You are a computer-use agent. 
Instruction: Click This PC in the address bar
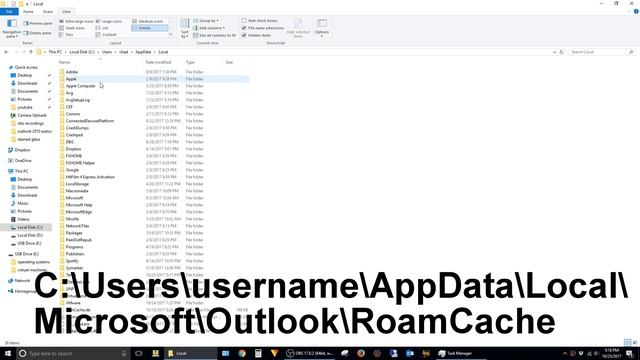pos(55,52)
